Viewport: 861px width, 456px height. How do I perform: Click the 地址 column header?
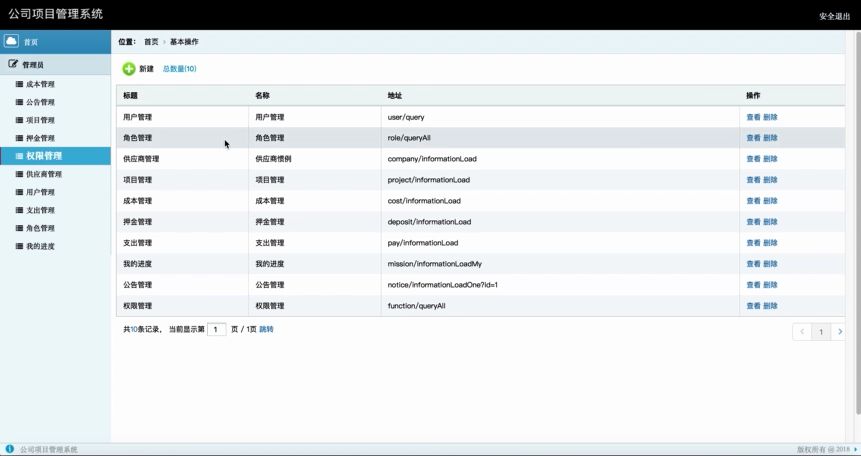pyautogui.click(x=394, y=96)
